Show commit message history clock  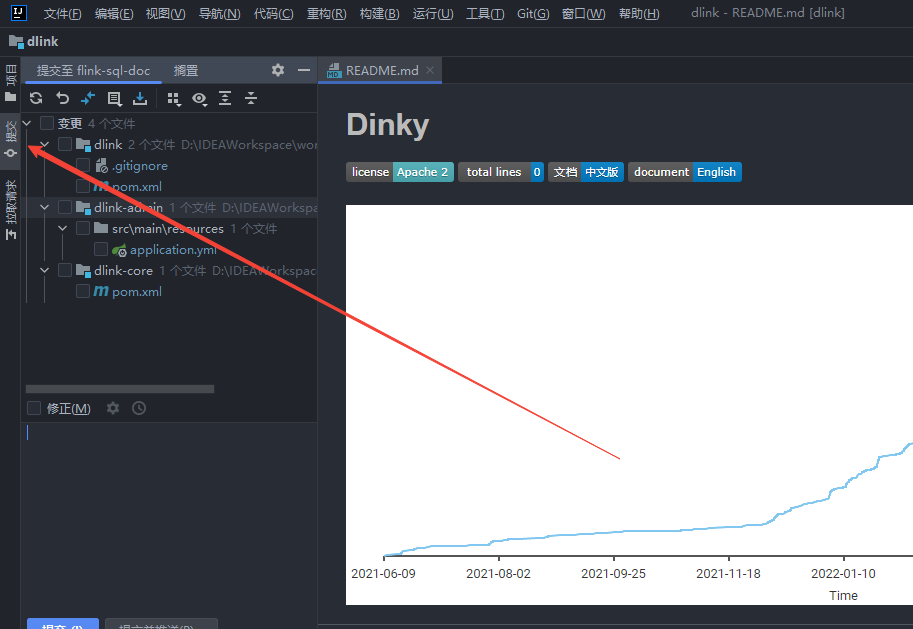pos(139,408)
